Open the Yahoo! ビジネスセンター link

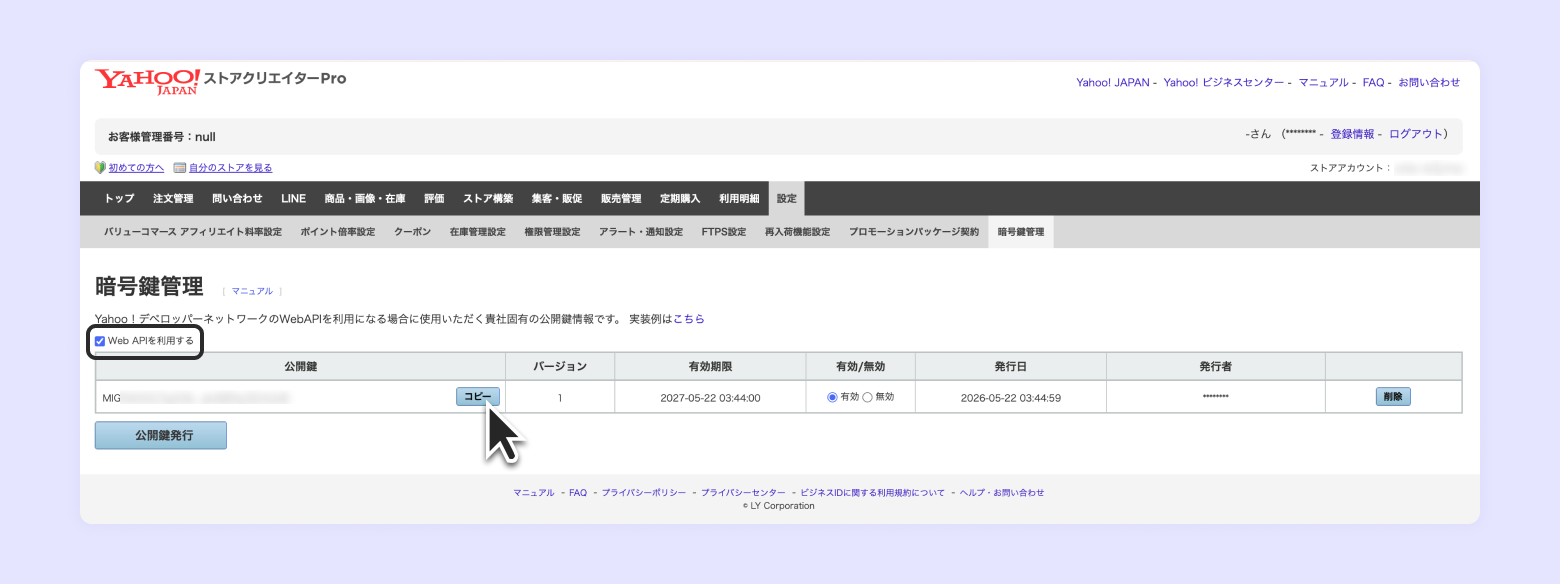click(x=1224, y=83)
